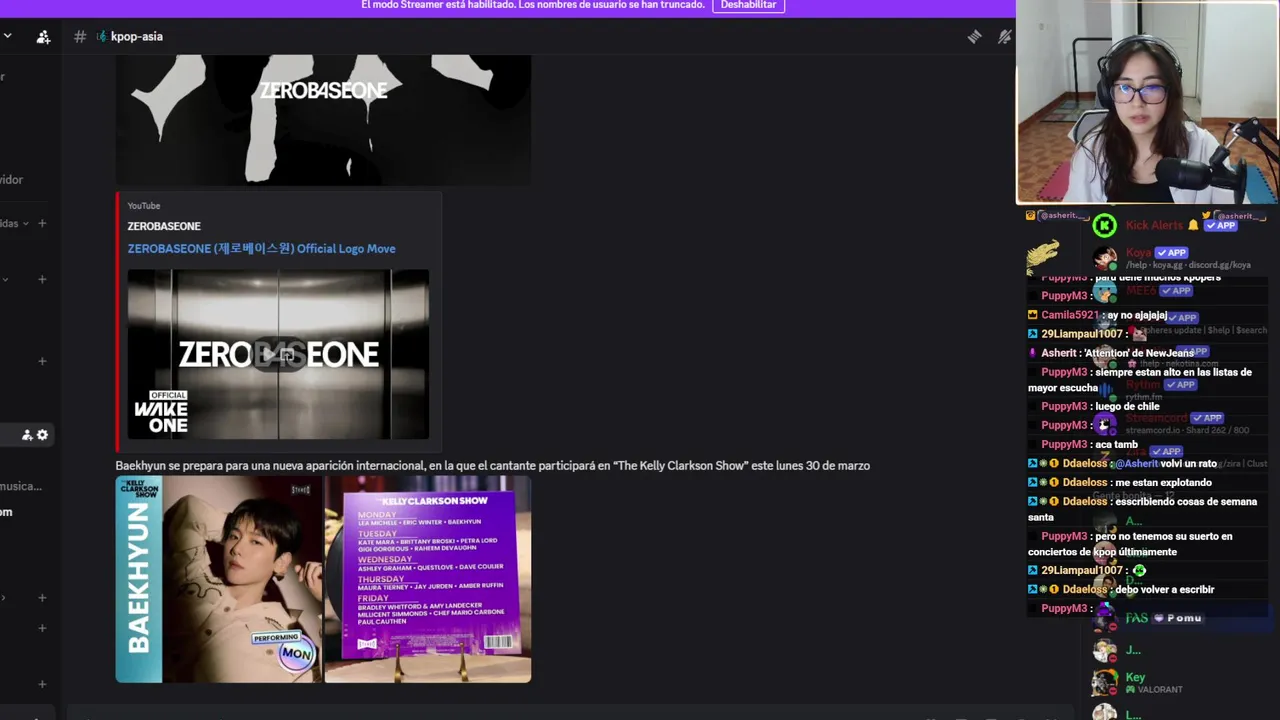
Task: Click Camila5921 chat username
Action: point(1069,315)
